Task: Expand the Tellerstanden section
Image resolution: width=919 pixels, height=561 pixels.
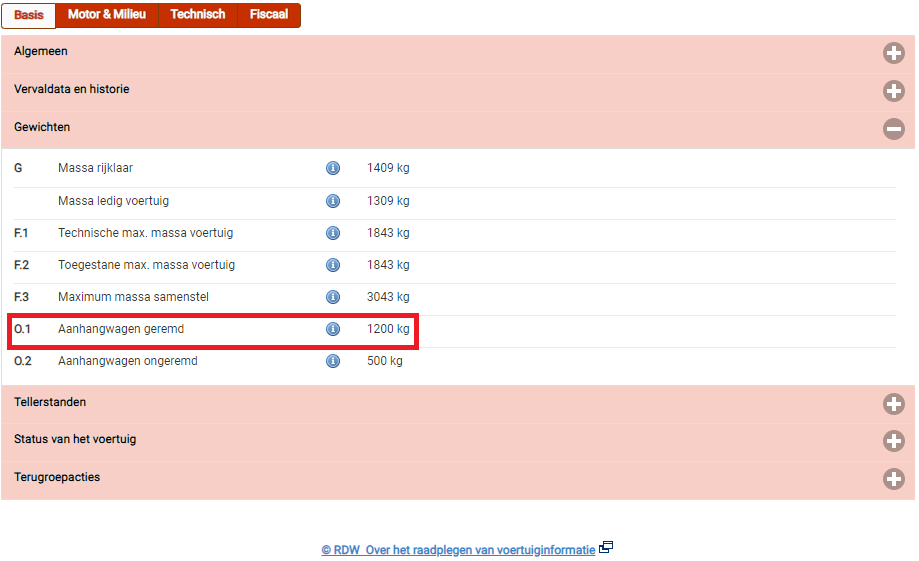Action: [x=893, y=404]
